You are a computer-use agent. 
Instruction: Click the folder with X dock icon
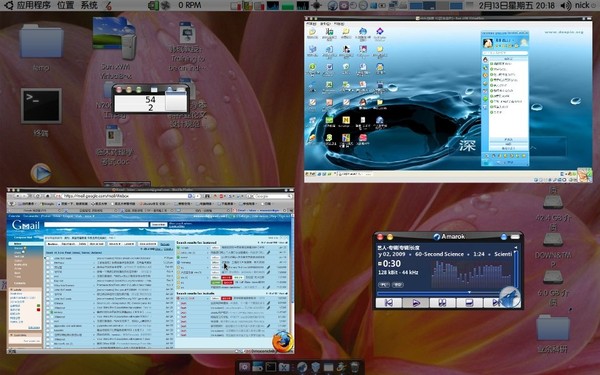pyautogui.click(x=285, y=367)
